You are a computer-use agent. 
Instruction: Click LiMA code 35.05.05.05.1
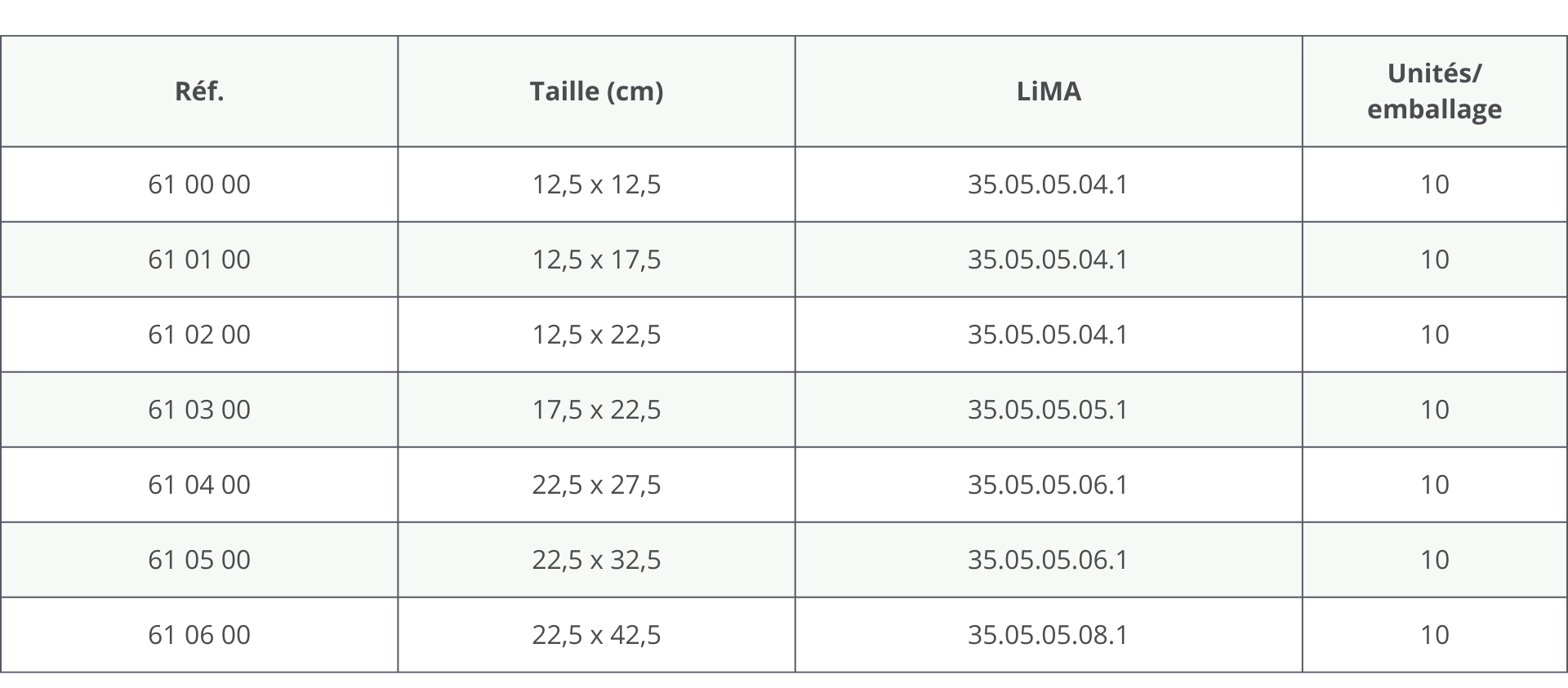coord(1048,410)
